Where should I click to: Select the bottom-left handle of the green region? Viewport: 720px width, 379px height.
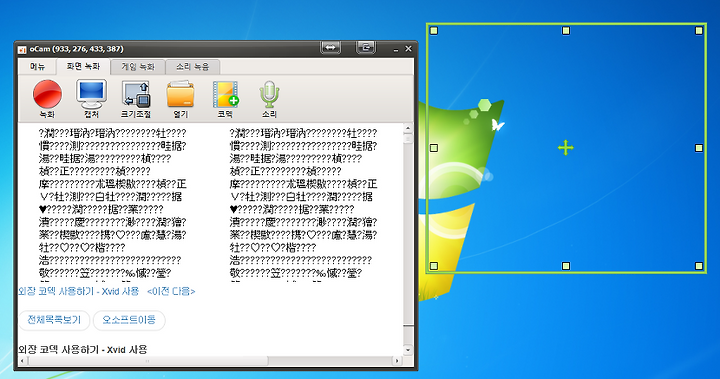434,266
